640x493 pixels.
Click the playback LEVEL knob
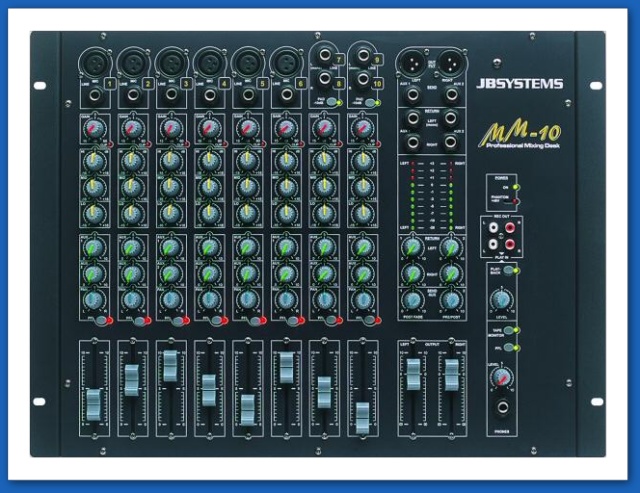pyautogui.click(x=501, y=300)
